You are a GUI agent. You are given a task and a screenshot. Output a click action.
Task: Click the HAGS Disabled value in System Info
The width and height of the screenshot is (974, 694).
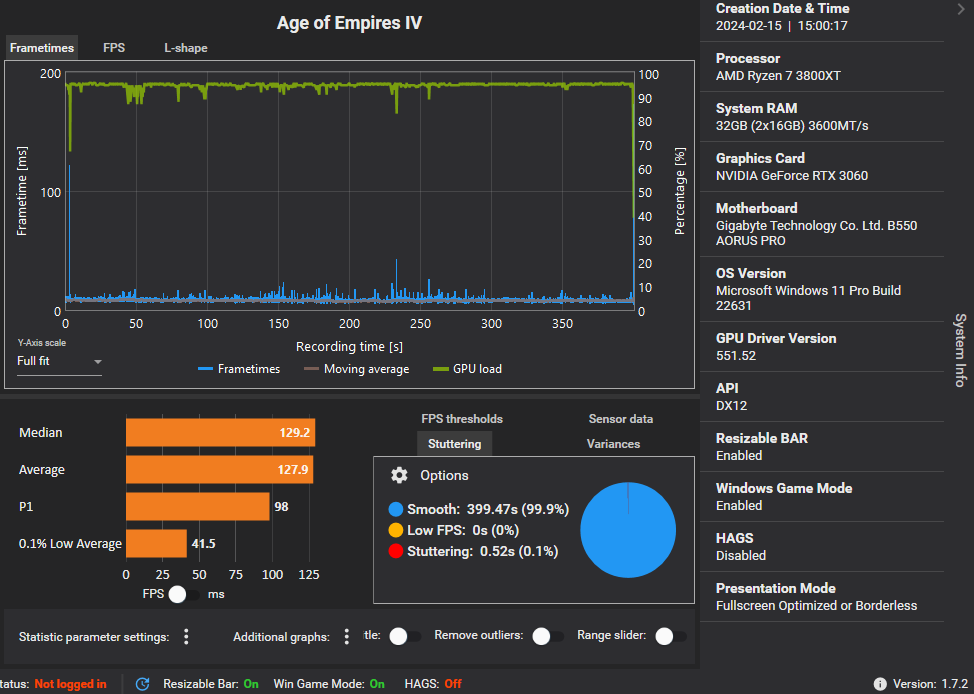coord(740,555)
